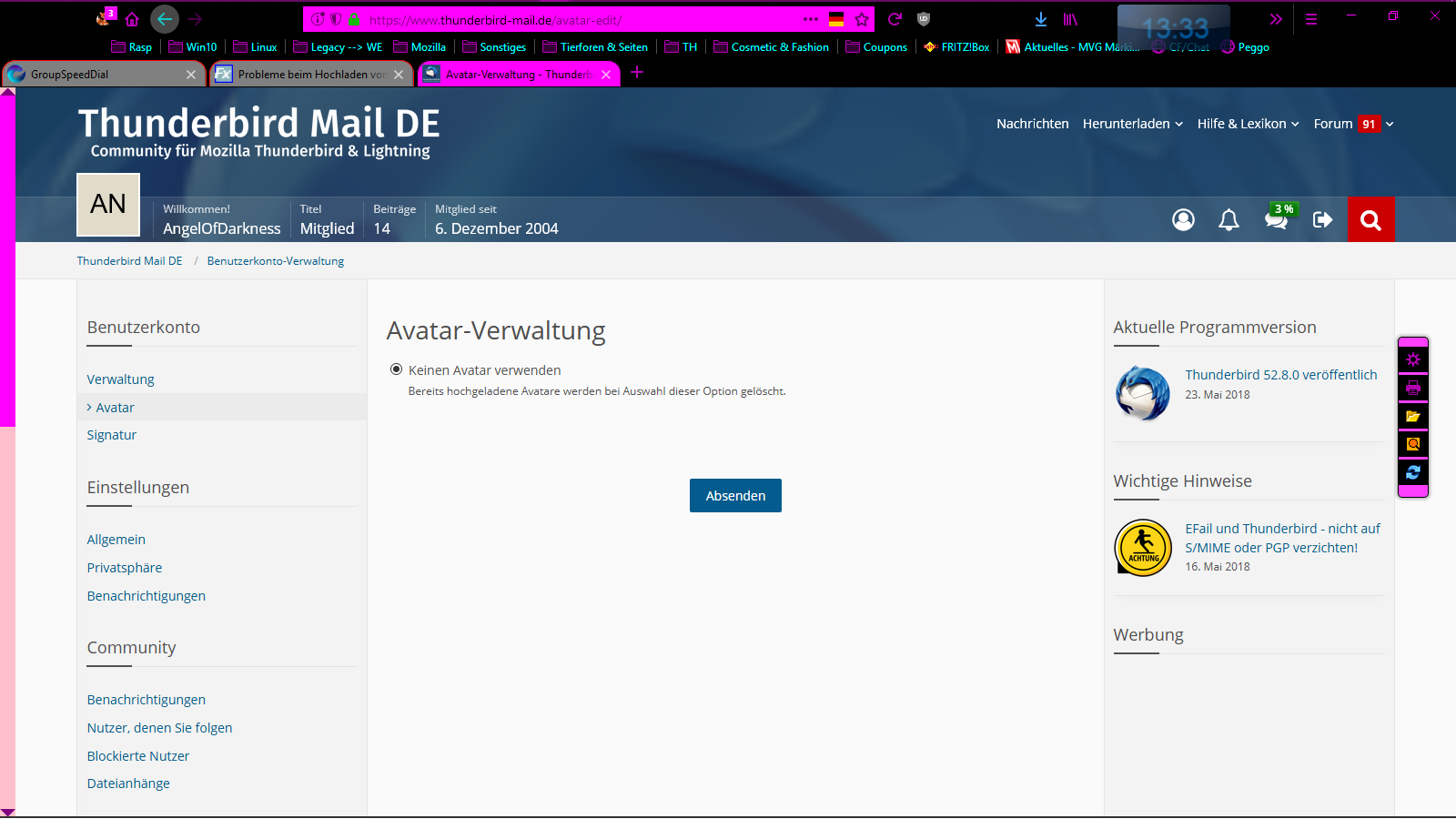The width and height of the screenshot is (1456, 819).
Task: Open Blockierte Nutzer in Community section
Action: tap(138, 756)
